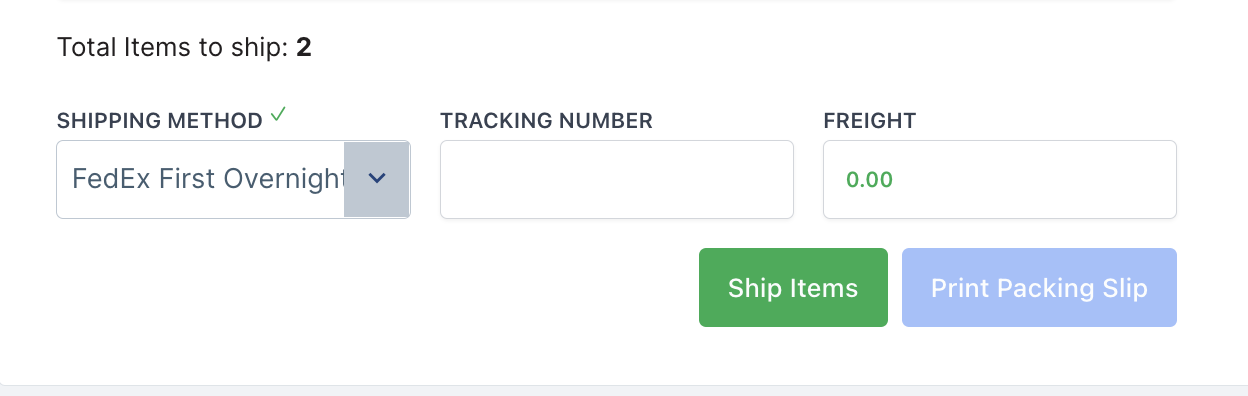Screen dimensions: 1248x396
Task: Click the TRACKING NUMBER label
Action: tap(546, 121)
